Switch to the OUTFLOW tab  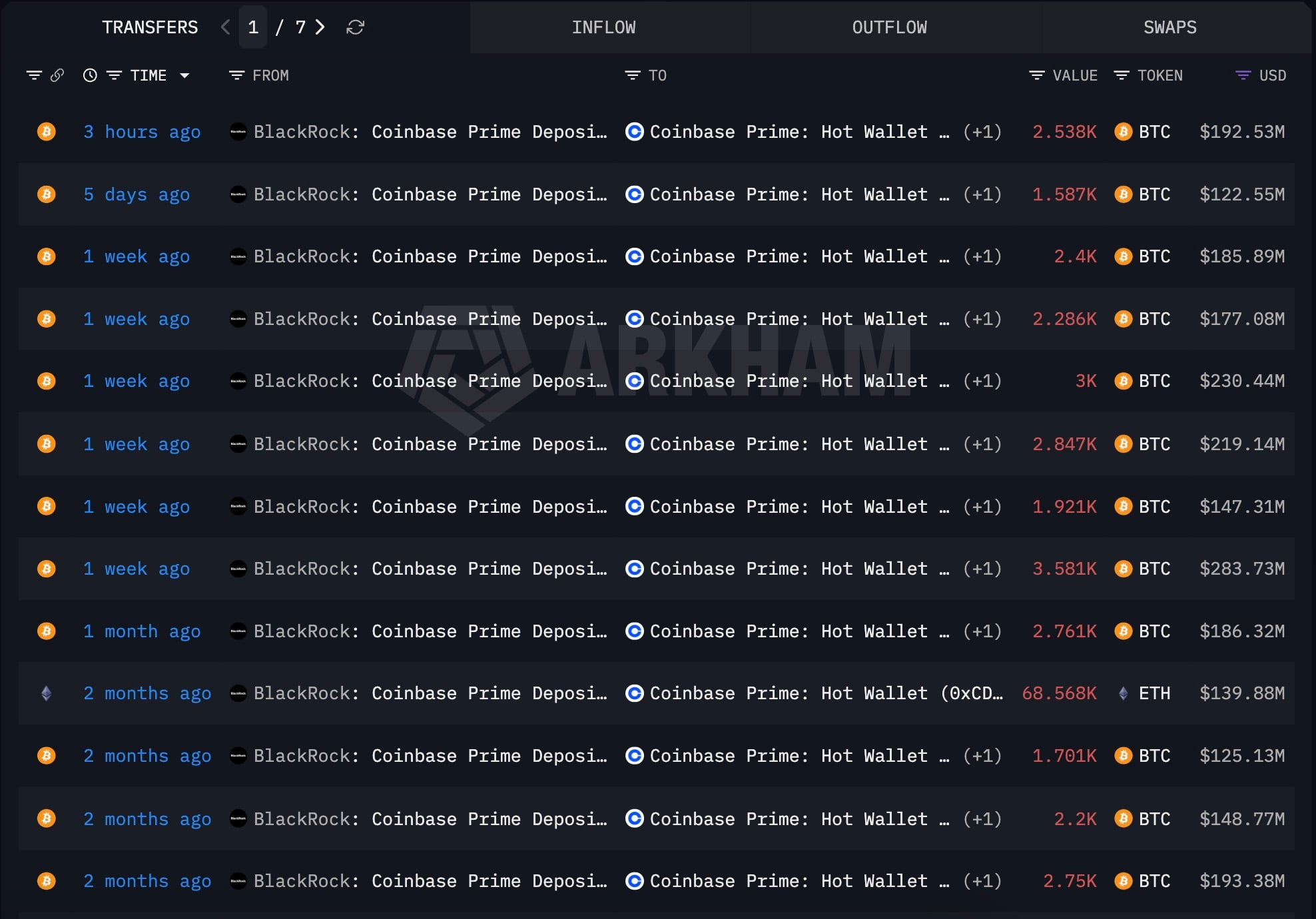tap(890, 27)
